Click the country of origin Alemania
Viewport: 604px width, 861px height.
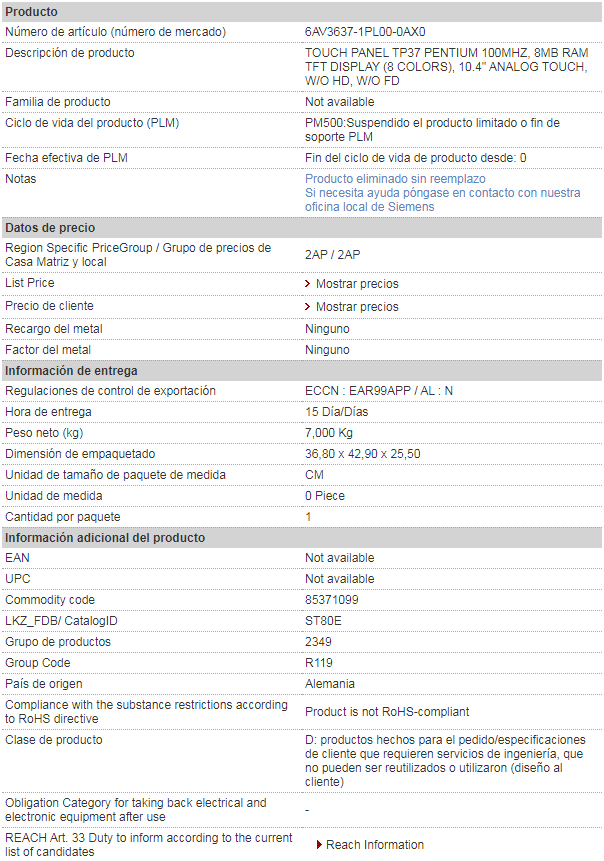(x=330, y=684)
